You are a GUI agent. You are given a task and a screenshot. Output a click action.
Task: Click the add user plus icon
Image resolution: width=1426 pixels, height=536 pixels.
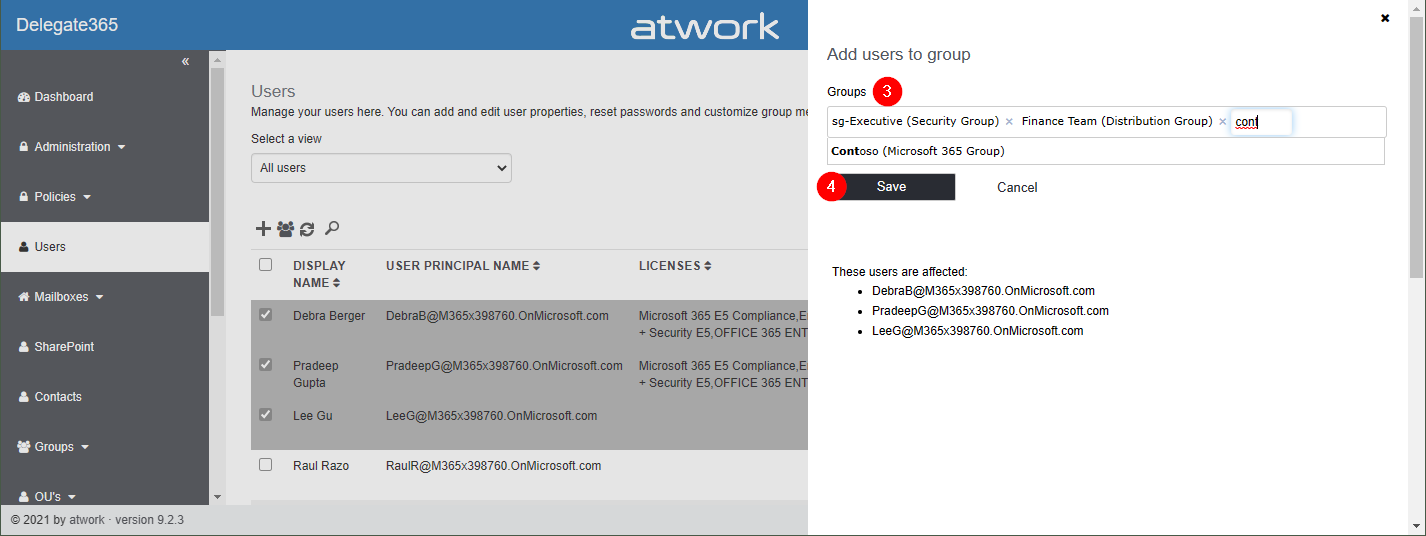click(x=263, y=229)
